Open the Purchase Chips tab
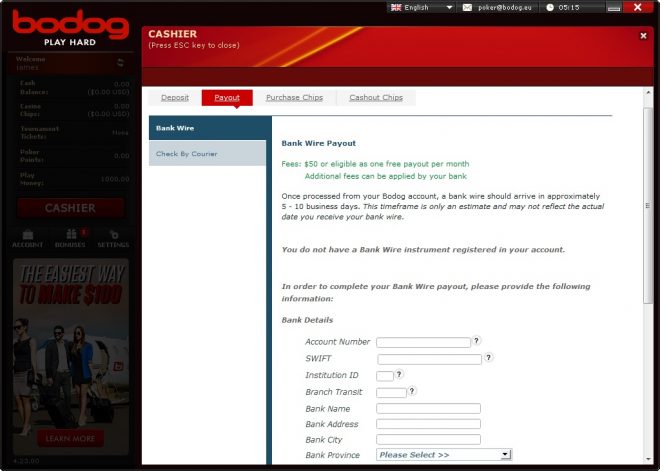Viewport: 660px width, 471px height. 294,98
